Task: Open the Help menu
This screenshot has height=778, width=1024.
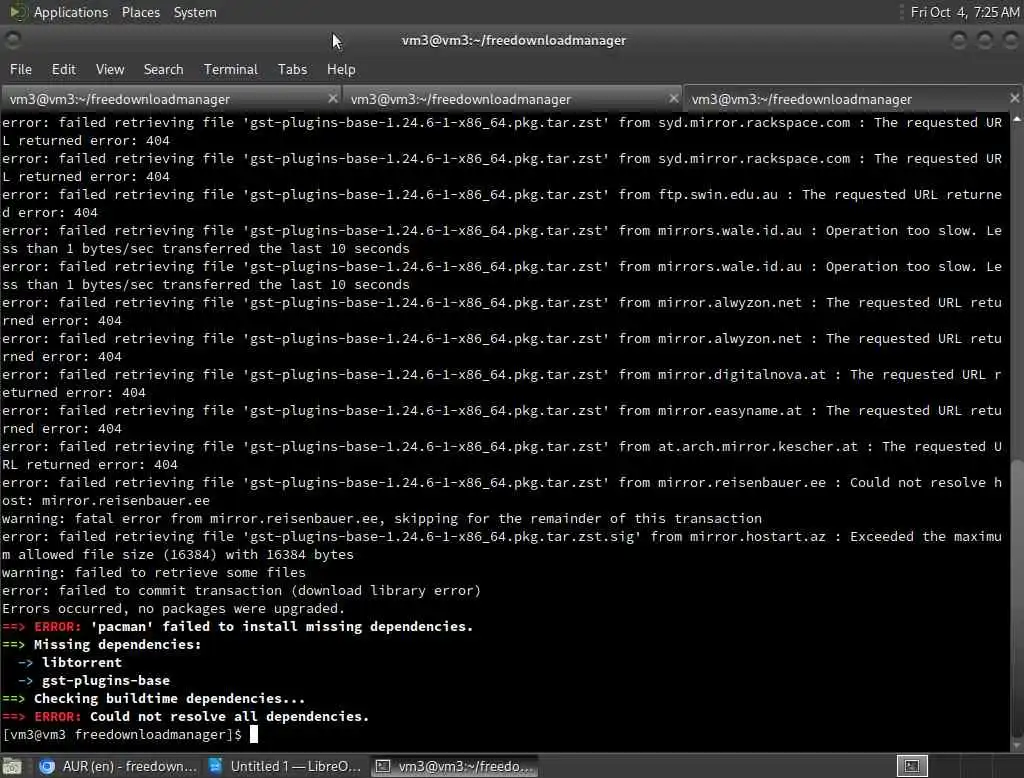Action: 341,69
